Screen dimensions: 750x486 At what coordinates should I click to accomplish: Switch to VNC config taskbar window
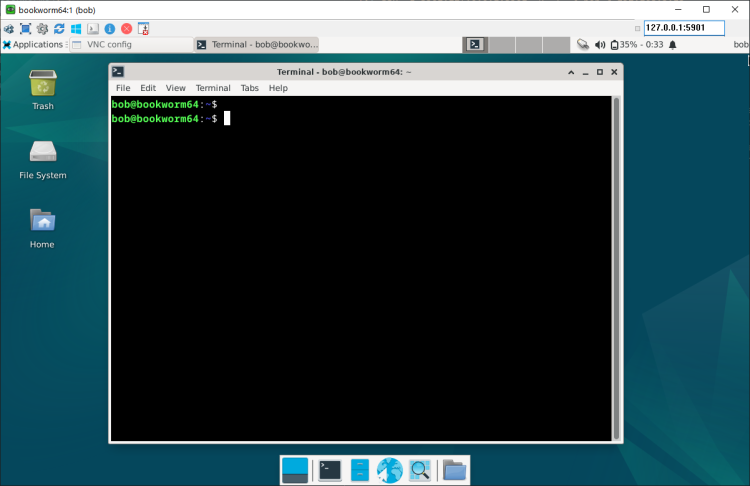132,44
